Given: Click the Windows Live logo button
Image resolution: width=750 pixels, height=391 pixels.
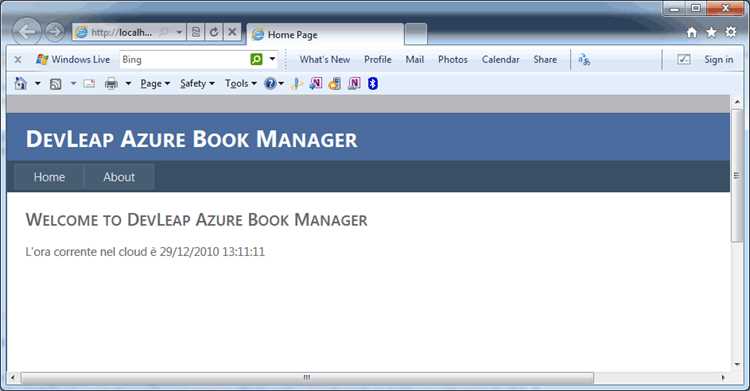Looking at the screenshot, I should point(73,59).
